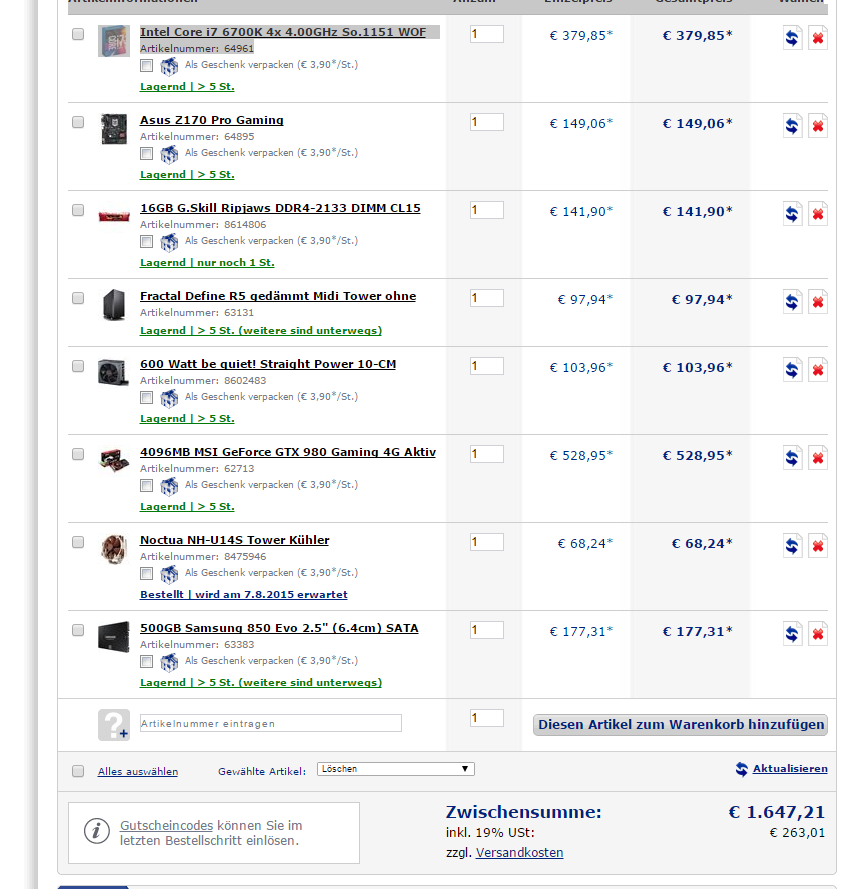
Task: Select the G.Skill Ripjaws row checkbox
Action: (78, 210)
